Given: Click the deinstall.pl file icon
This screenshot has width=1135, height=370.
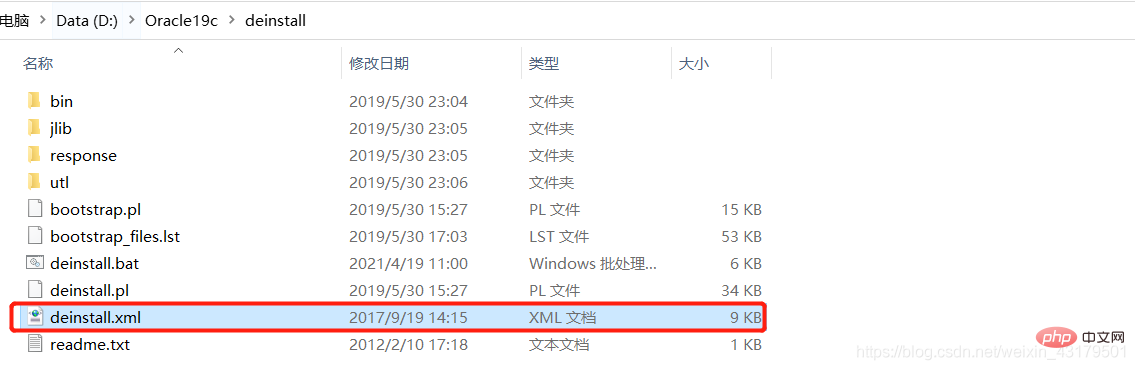Looking at the screenshot, I should pos(35,290).
